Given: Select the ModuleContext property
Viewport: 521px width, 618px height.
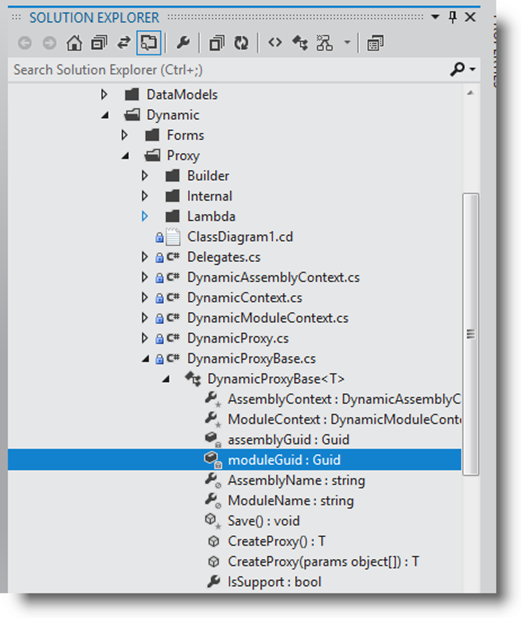Looking at the screenshot, I should pyautogui.click(x=344, y=419).
